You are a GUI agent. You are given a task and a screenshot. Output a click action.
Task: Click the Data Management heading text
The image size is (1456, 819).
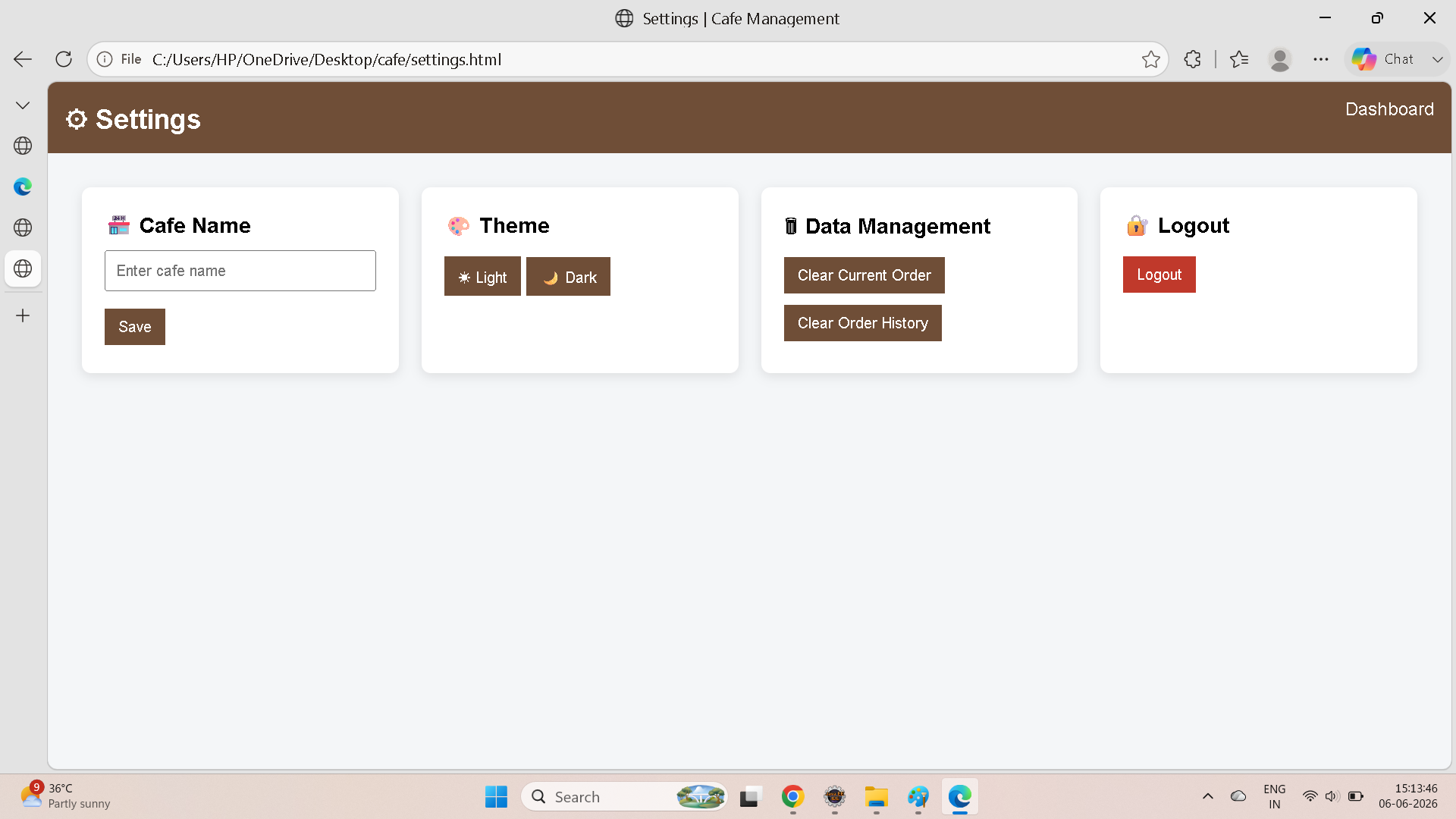[x=898, y=226]
